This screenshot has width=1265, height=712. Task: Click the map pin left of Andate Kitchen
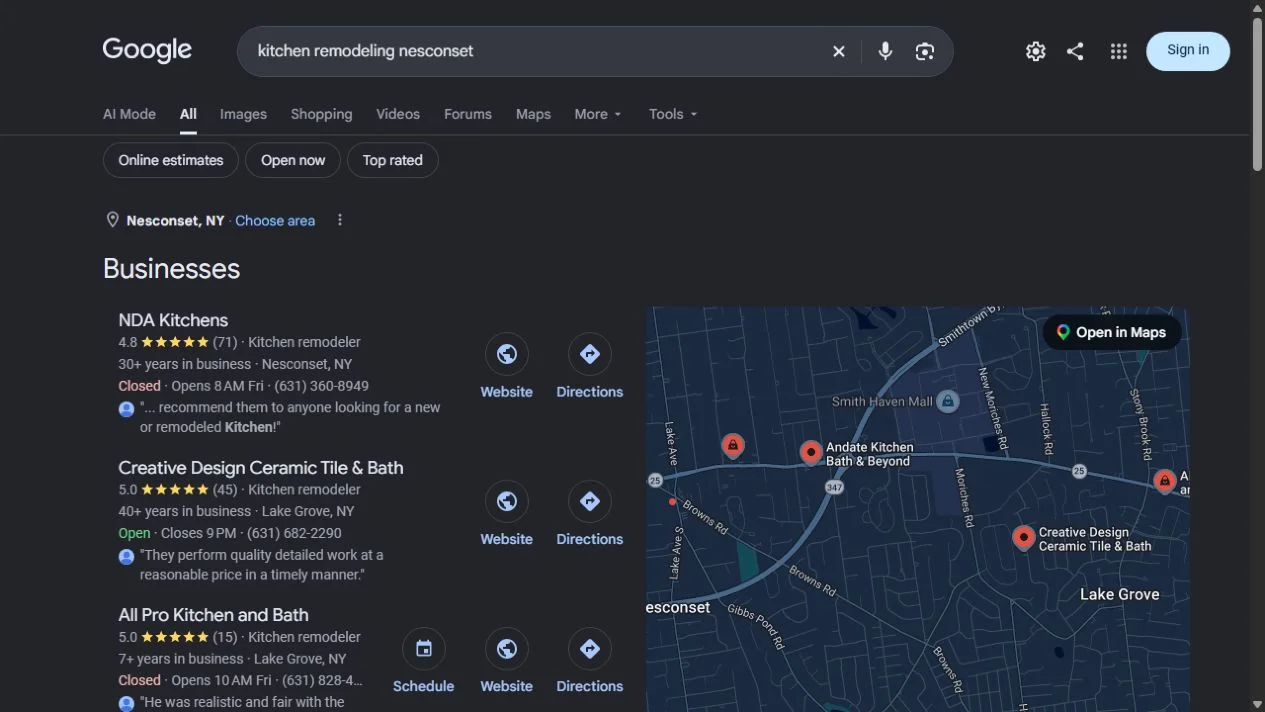[x=733, y=445]
